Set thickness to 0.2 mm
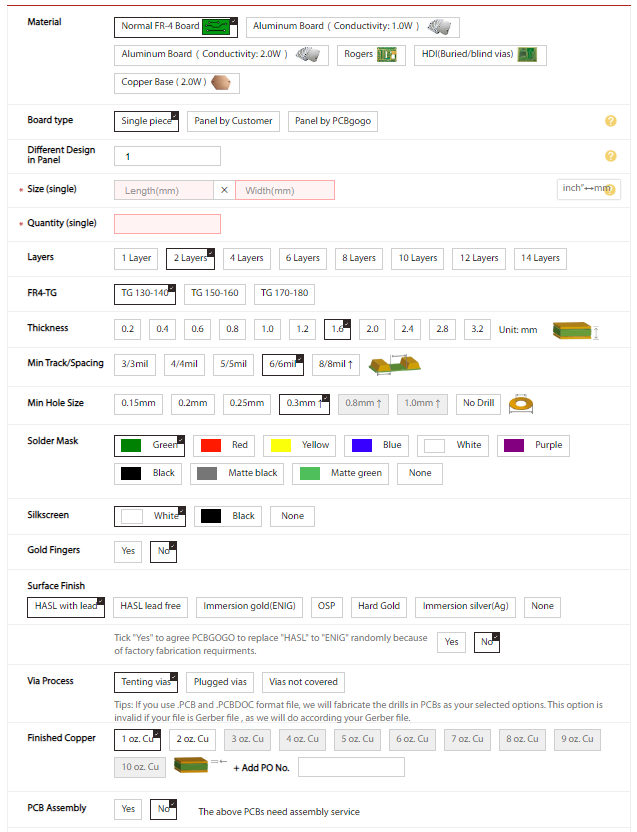Image resolution: width=637 pixels, height=832 pixels. (127, 330)
